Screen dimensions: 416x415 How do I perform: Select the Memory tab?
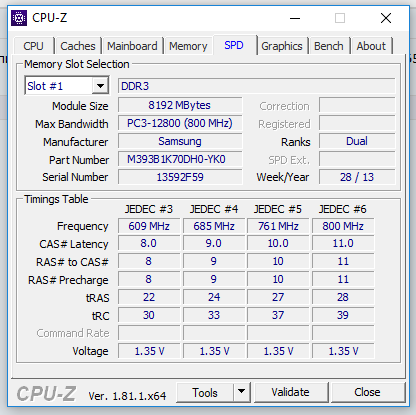[188, 46]
